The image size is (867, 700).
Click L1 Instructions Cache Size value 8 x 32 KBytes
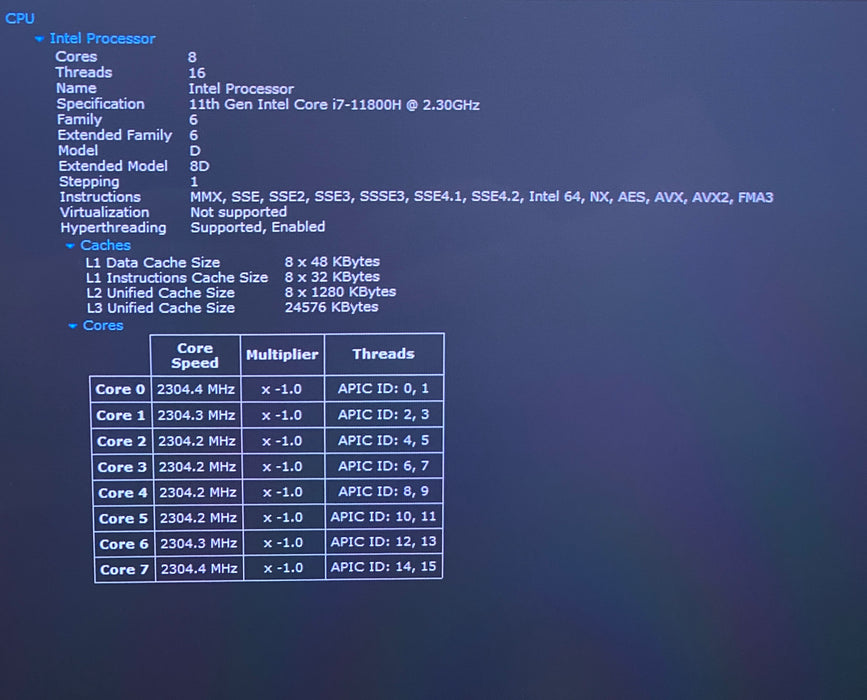(x=332, y=276)
